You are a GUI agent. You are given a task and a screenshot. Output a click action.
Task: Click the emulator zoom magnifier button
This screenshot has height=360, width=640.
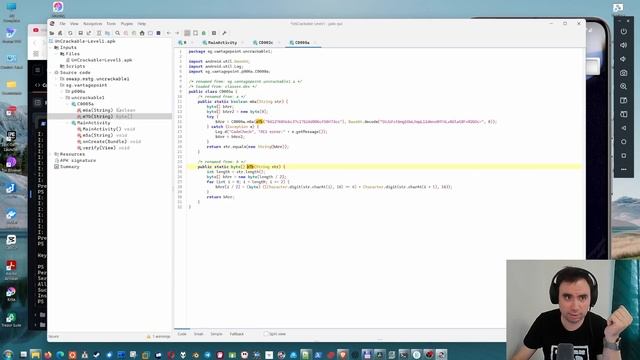(624, 87)
